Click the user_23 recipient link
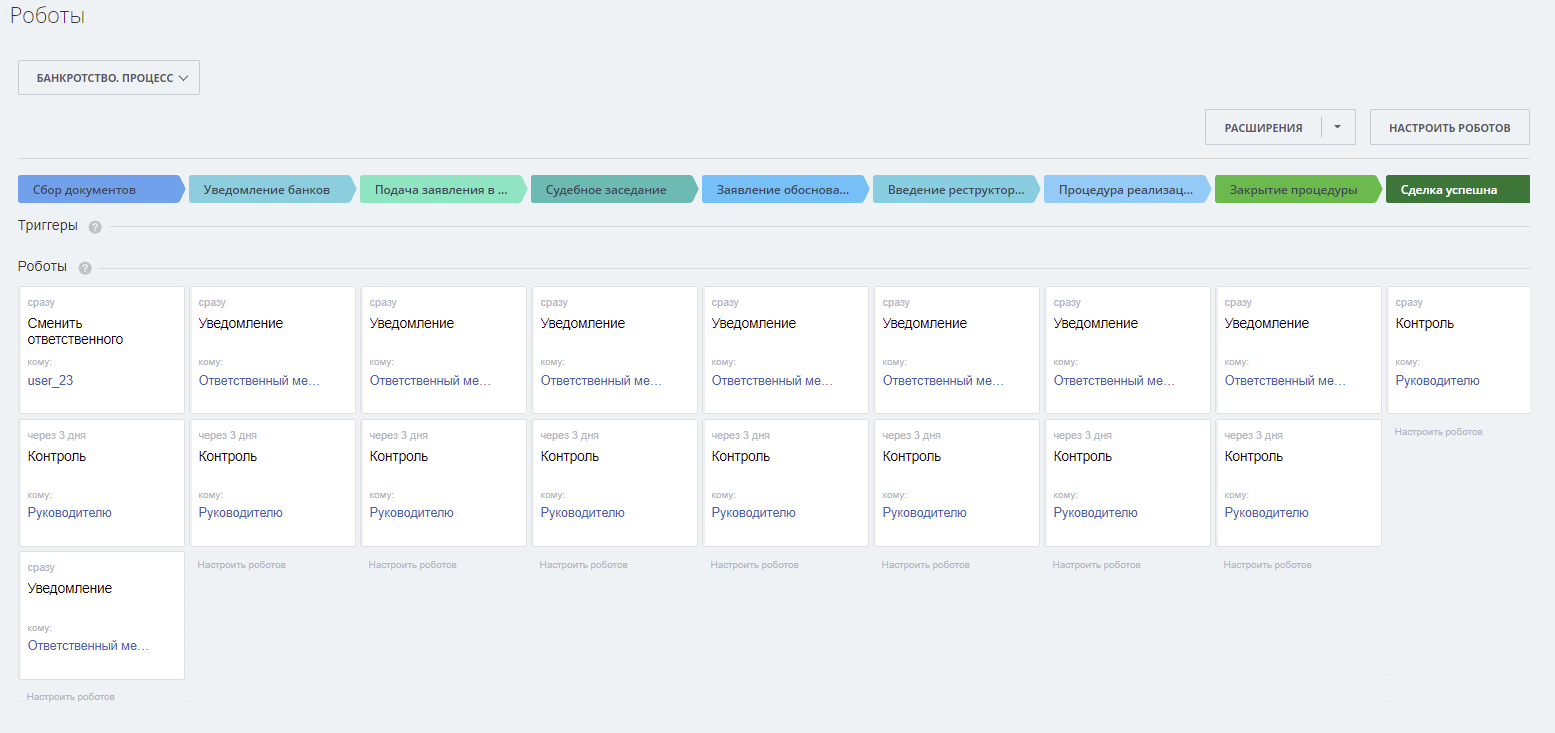The image size is (1555, 733). coord(50,381)
